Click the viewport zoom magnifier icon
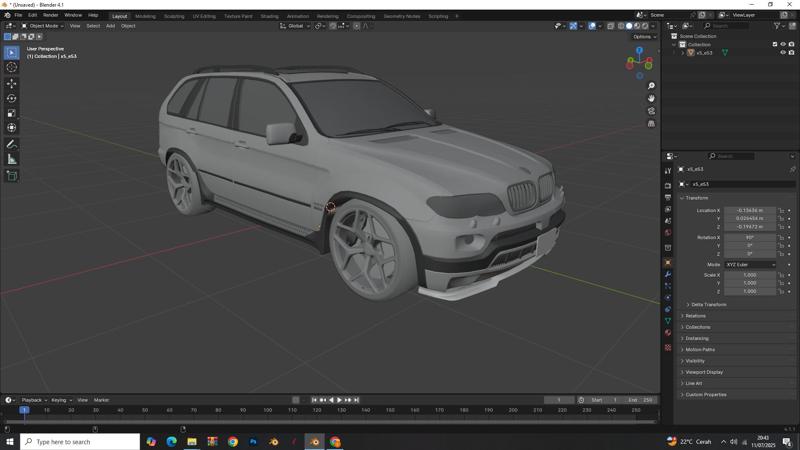Screen dimensions: 800x450 pos(651,86)
